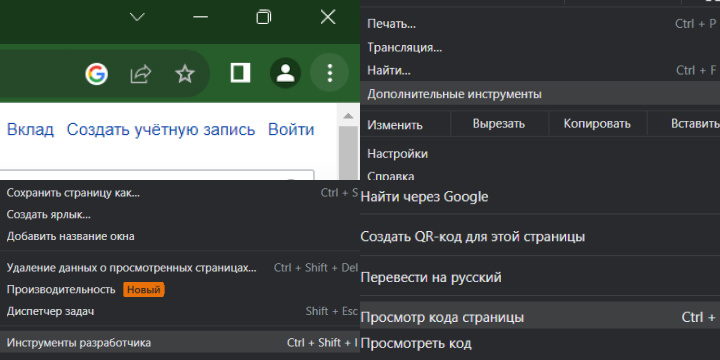Image resolution: width=720 pixels, height=360 pixels.
Task: Select Создать QR-код для этой страницы
Action: pyautogui.click(x=540, y=237)
